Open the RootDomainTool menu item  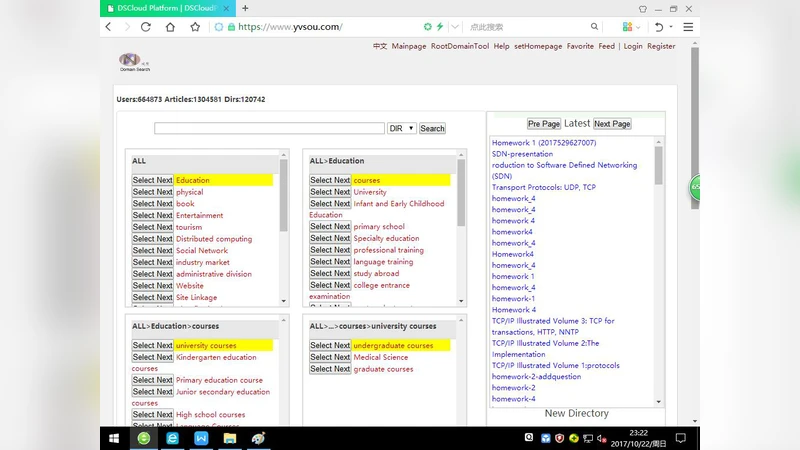pyautogui.click(x=460, y=46)
